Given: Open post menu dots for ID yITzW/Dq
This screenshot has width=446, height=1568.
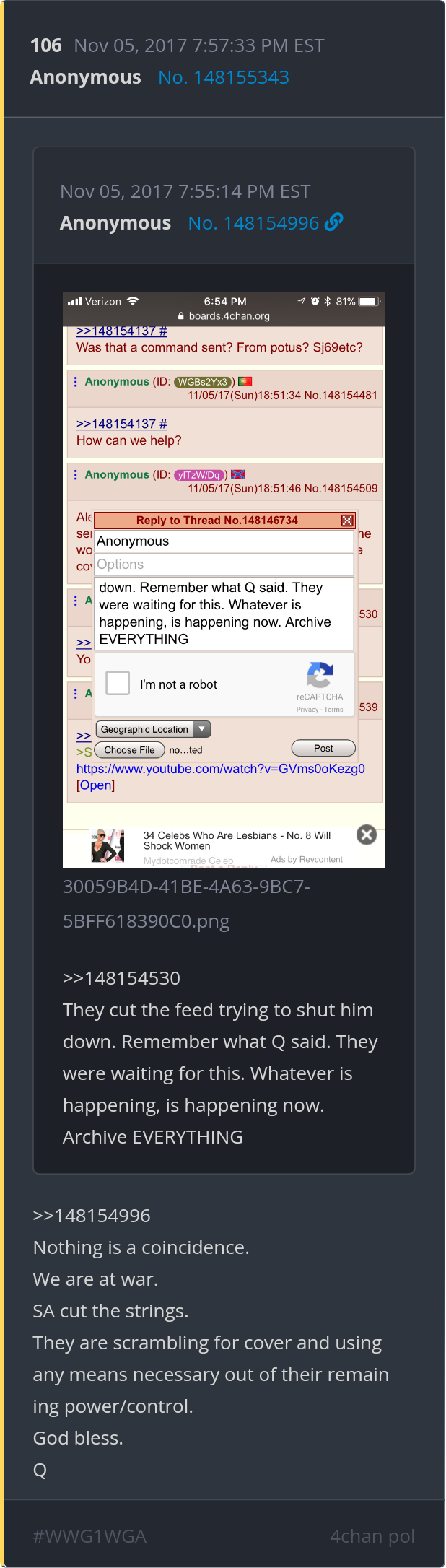Looking at the screenshot, I should click(75, 474).
